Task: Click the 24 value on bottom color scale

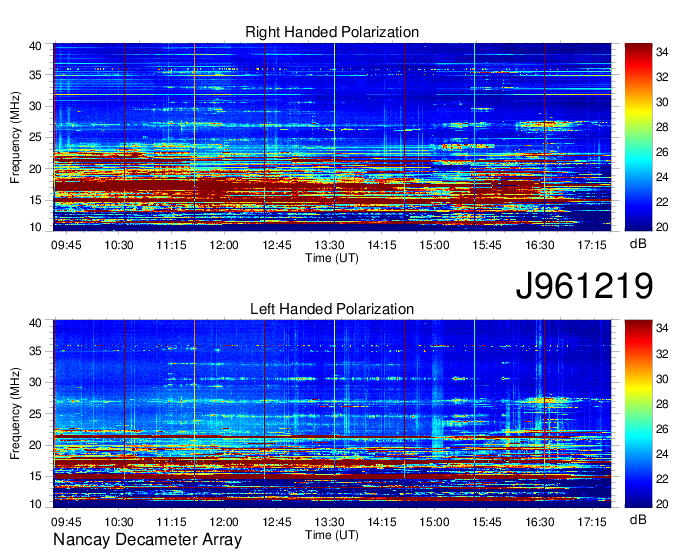Action: 662,454
